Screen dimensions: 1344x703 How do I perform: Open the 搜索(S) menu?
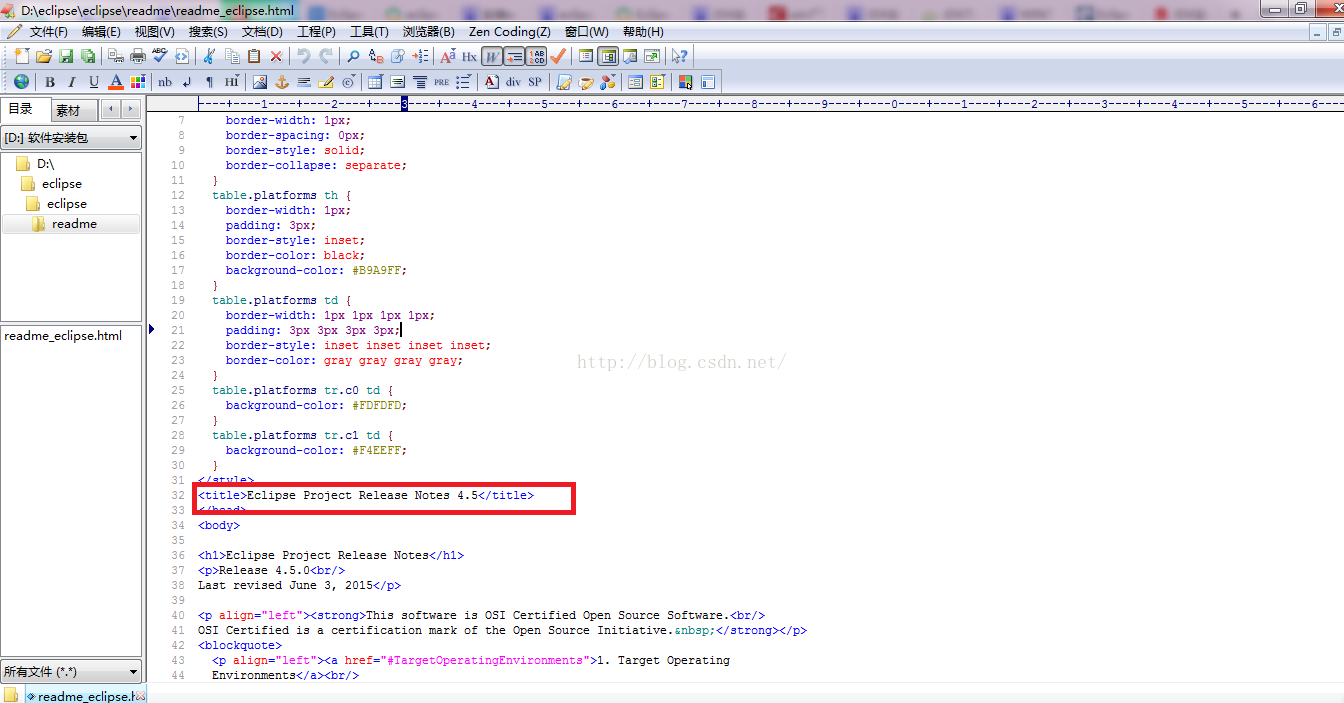[208, 32]
